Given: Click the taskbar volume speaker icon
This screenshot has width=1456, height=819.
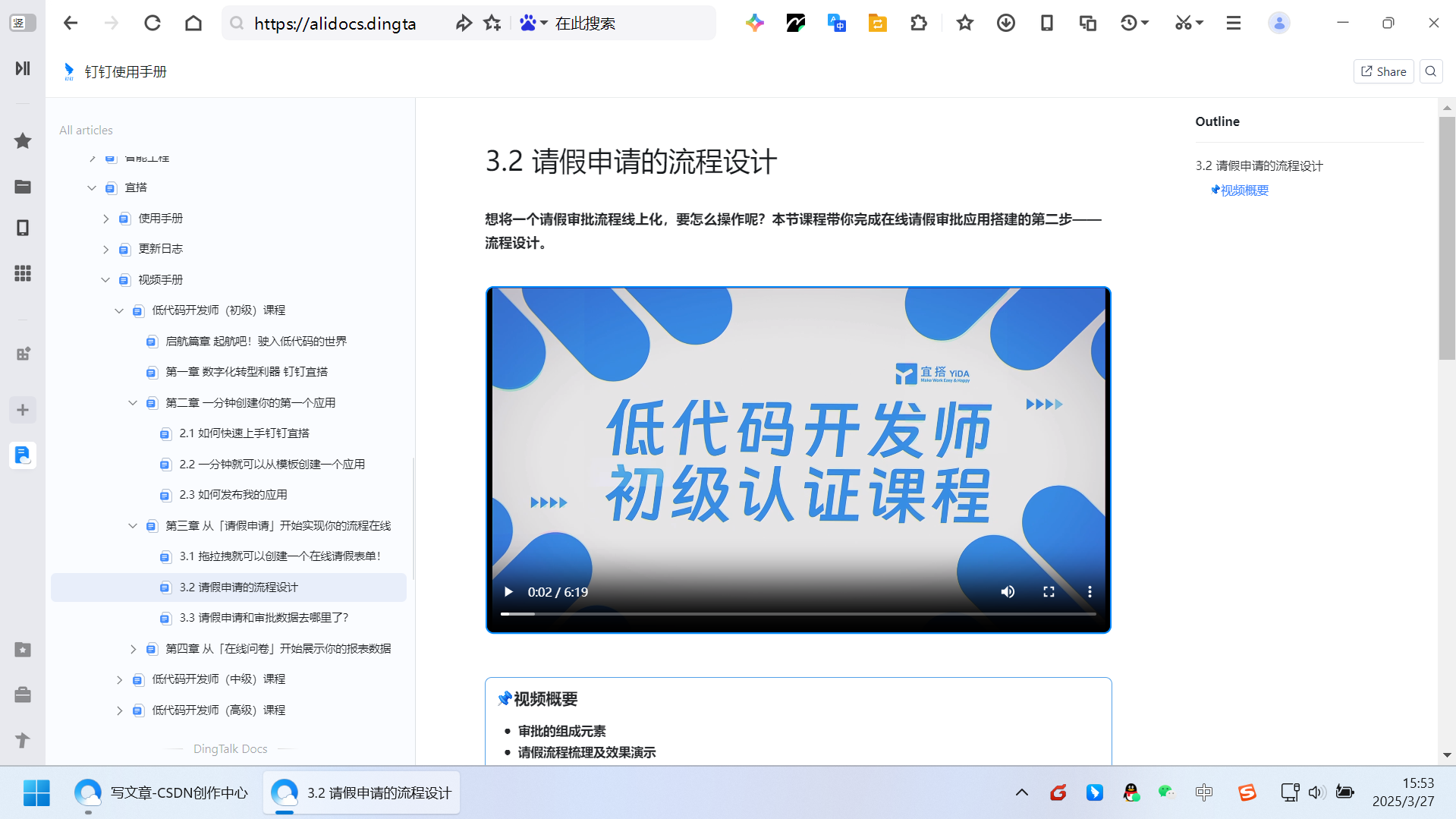Looking at the screenshot, I should (1316, 792).
